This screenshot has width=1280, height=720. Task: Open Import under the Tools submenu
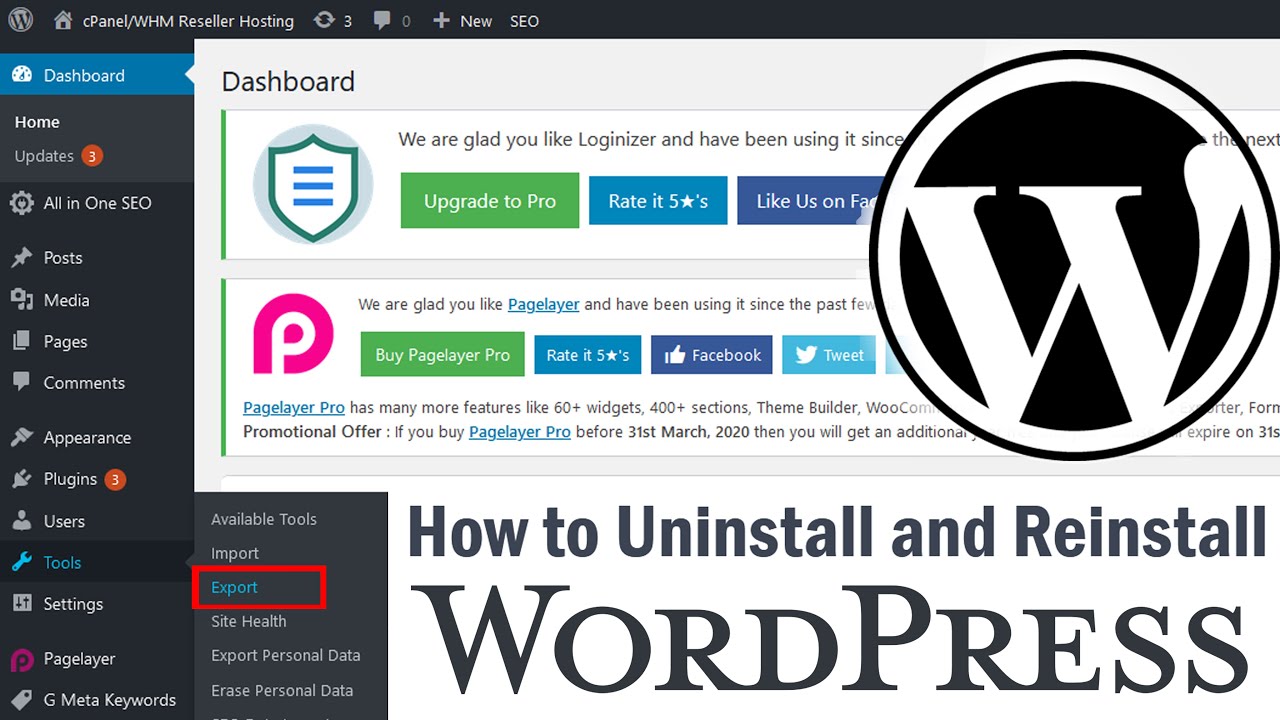(235, 553)
